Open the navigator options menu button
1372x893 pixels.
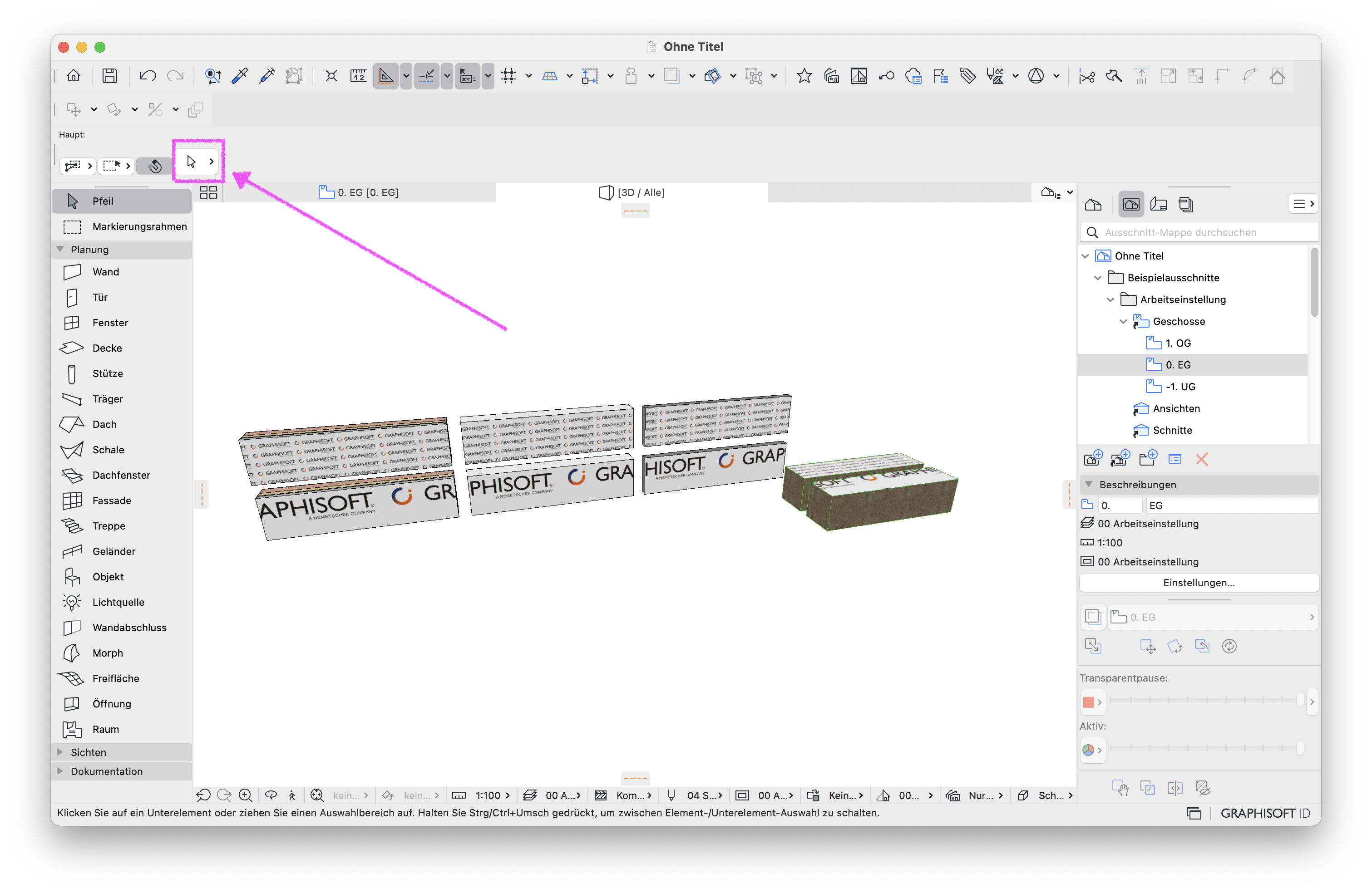pyautogui.click(x=1303, y=204)
